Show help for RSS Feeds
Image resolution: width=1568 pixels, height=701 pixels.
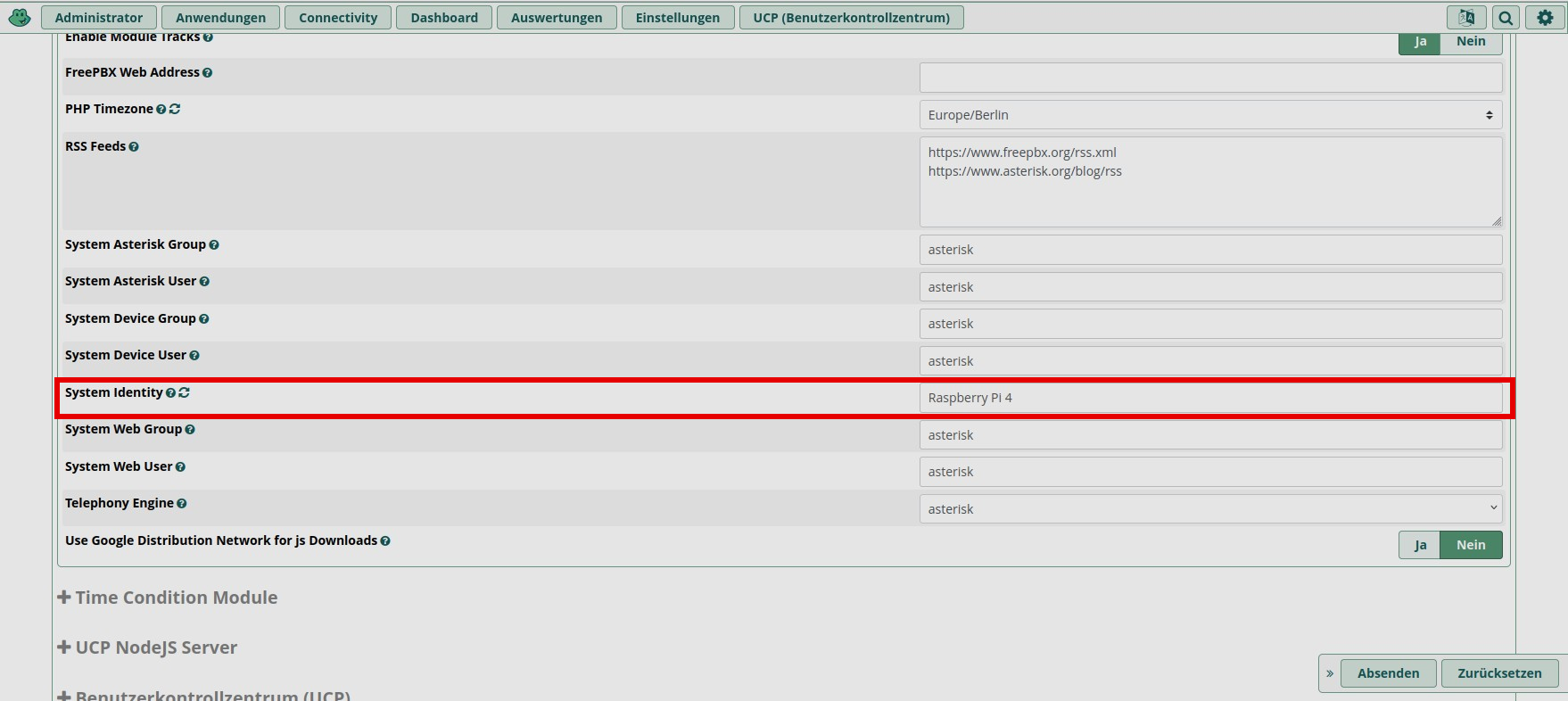click(134, 147)
